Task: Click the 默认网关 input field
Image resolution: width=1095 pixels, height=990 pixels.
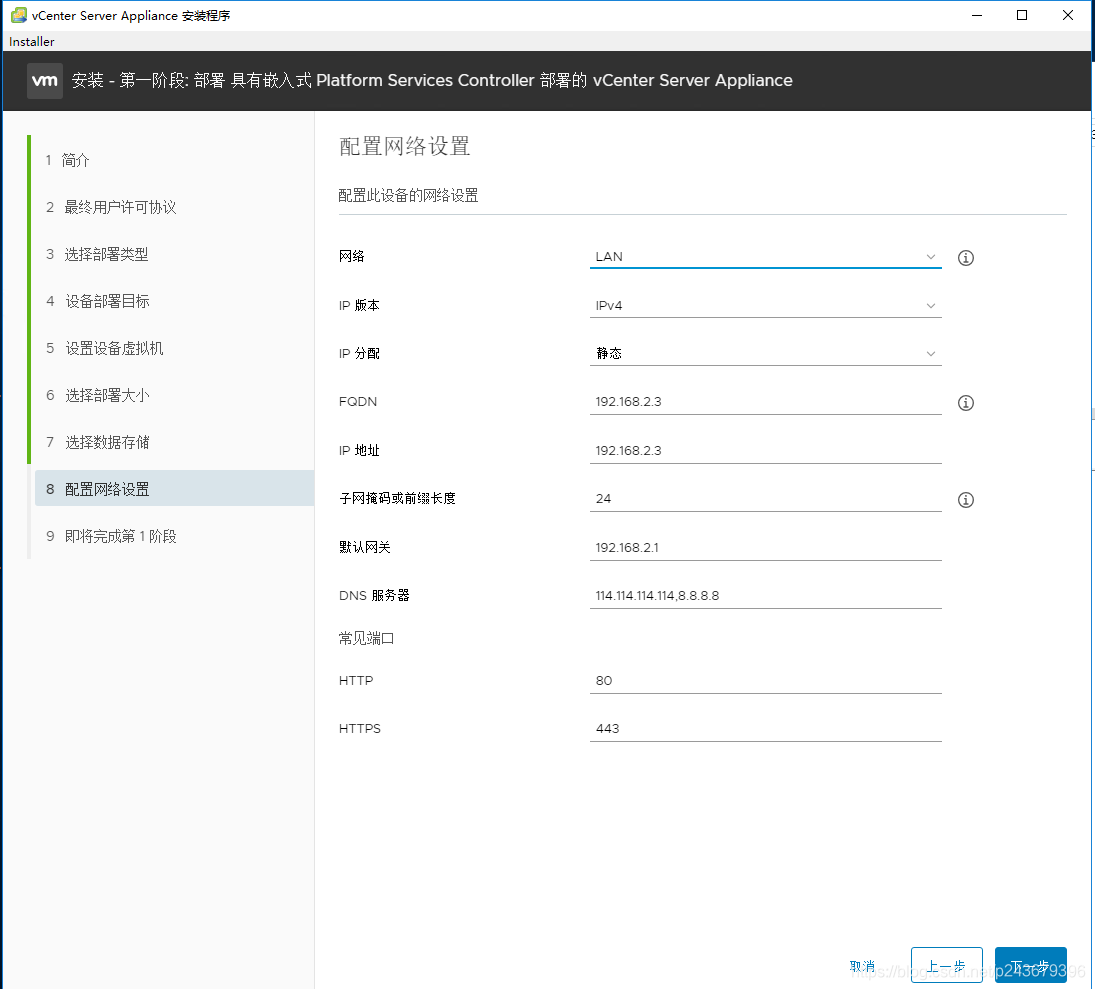Action: click(765, 547)
